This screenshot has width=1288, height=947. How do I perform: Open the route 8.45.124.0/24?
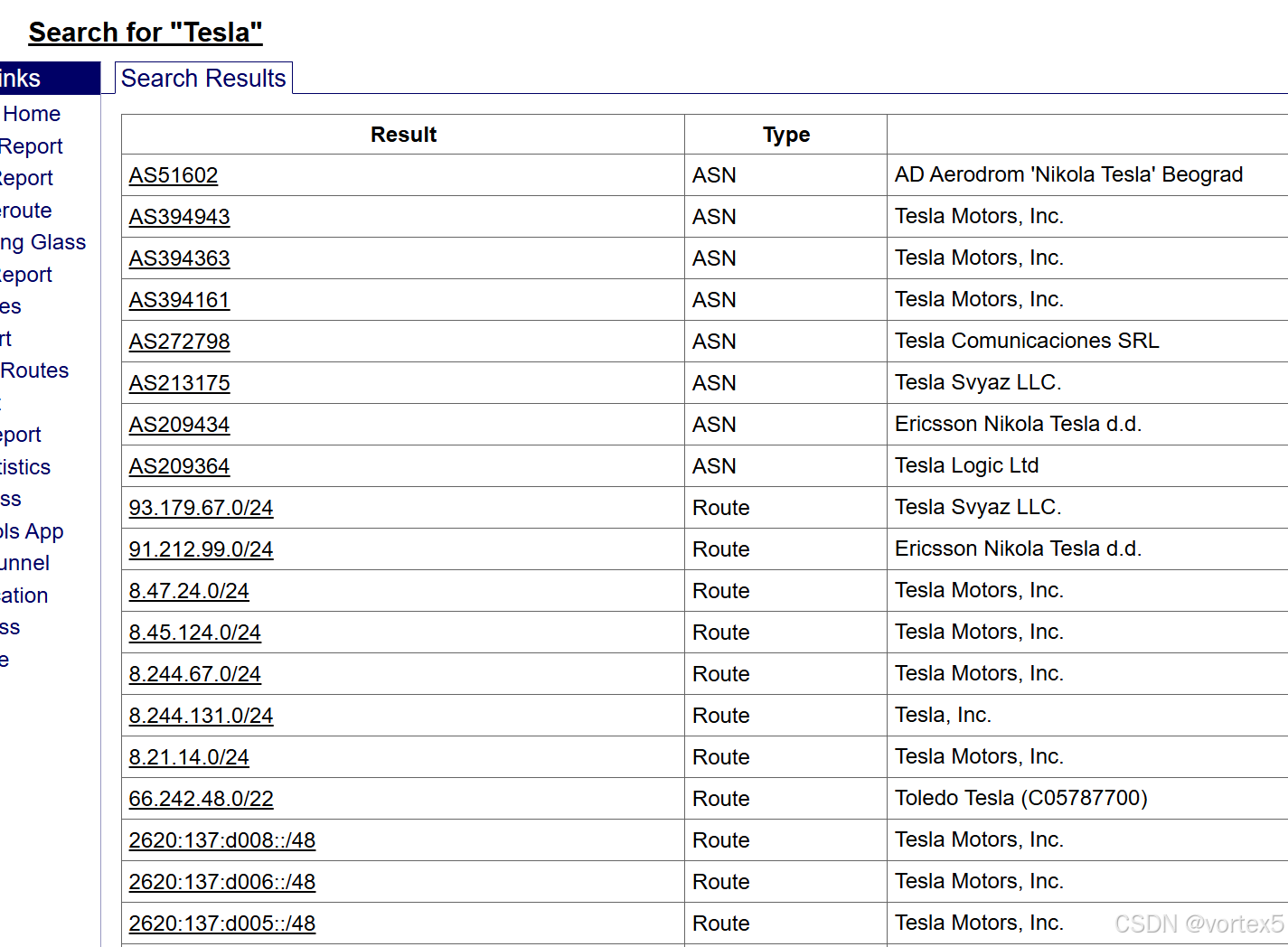(x=194, y=633)
